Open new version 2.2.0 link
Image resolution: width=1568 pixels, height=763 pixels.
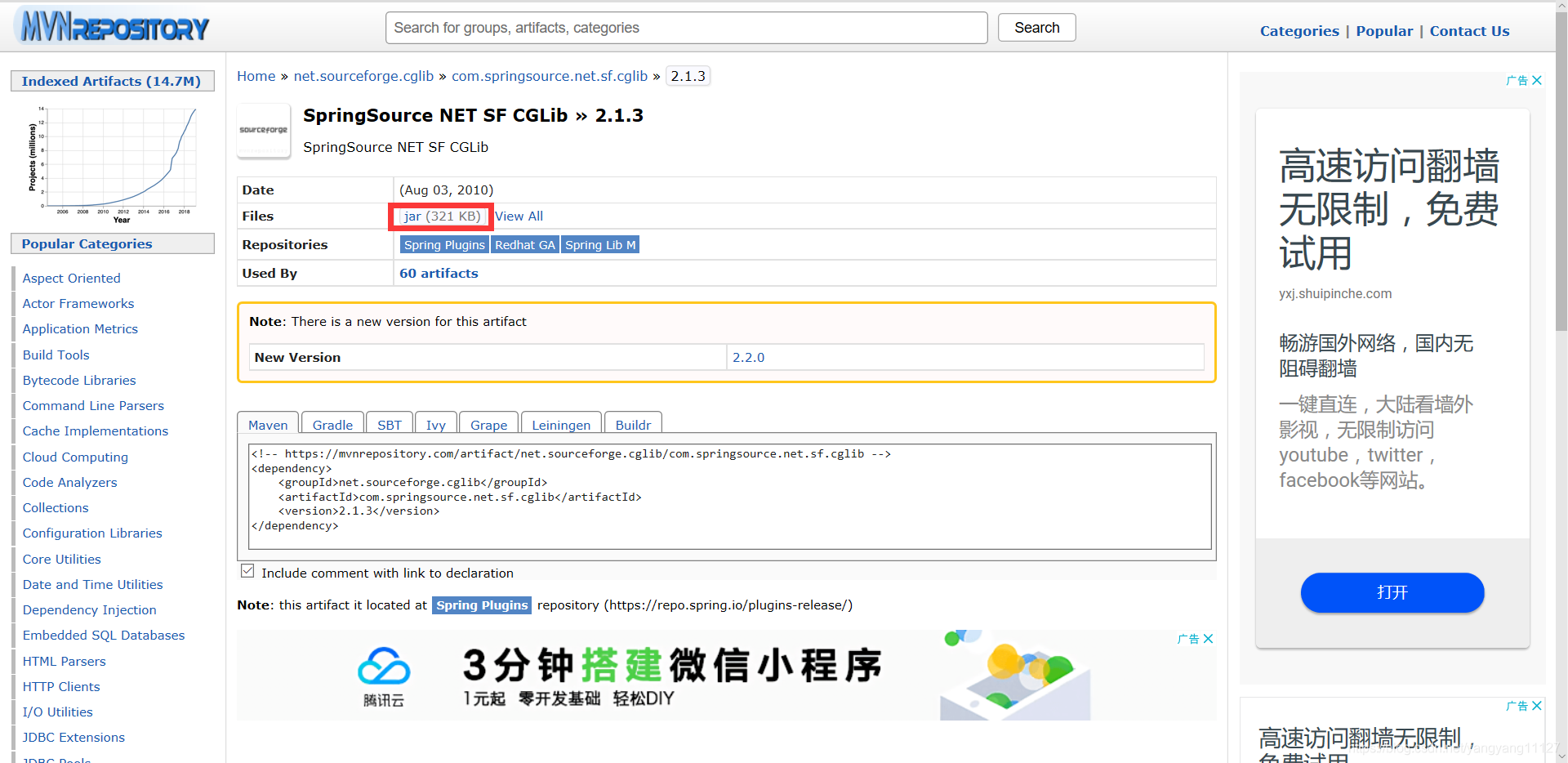point(748,357)
